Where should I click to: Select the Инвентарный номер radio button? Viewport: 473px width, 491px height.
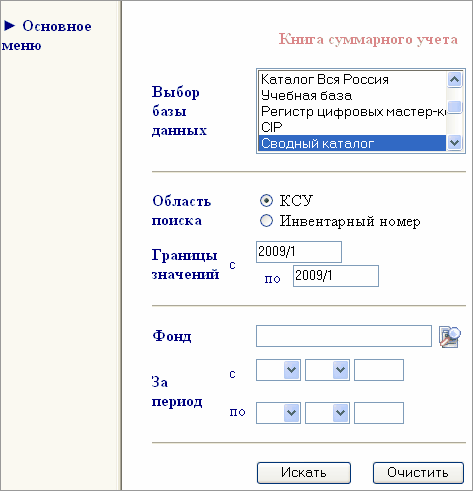pyautogui.click(x=266, y=221)
